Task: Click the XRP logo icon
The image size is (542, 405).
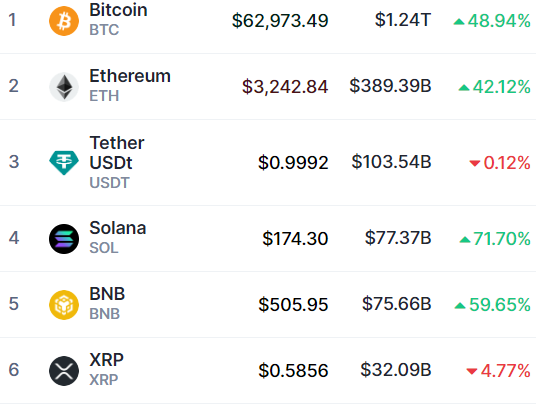Action: [x=64, y=371]
